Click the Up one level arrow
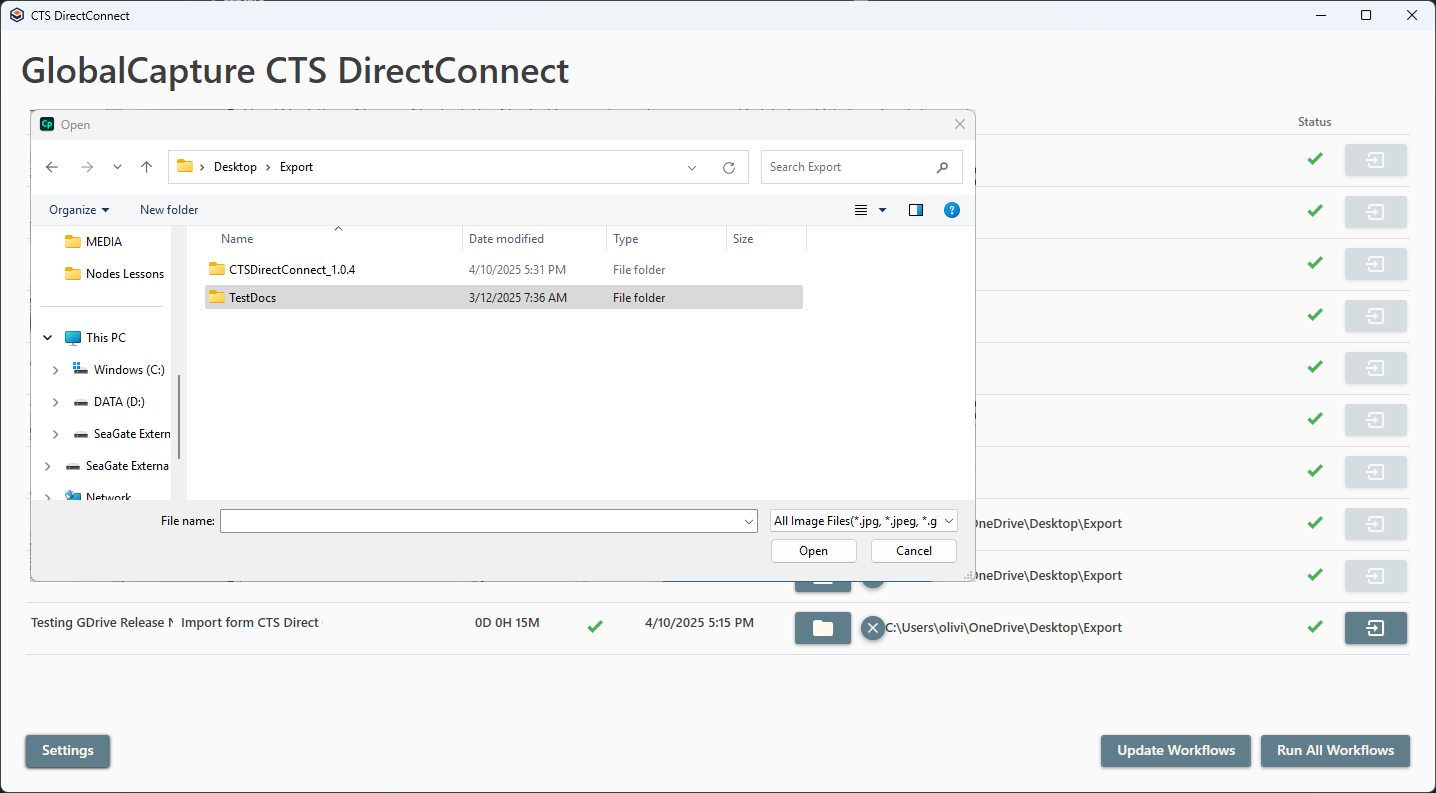The image size is (1436, 793). coord(146,167)
